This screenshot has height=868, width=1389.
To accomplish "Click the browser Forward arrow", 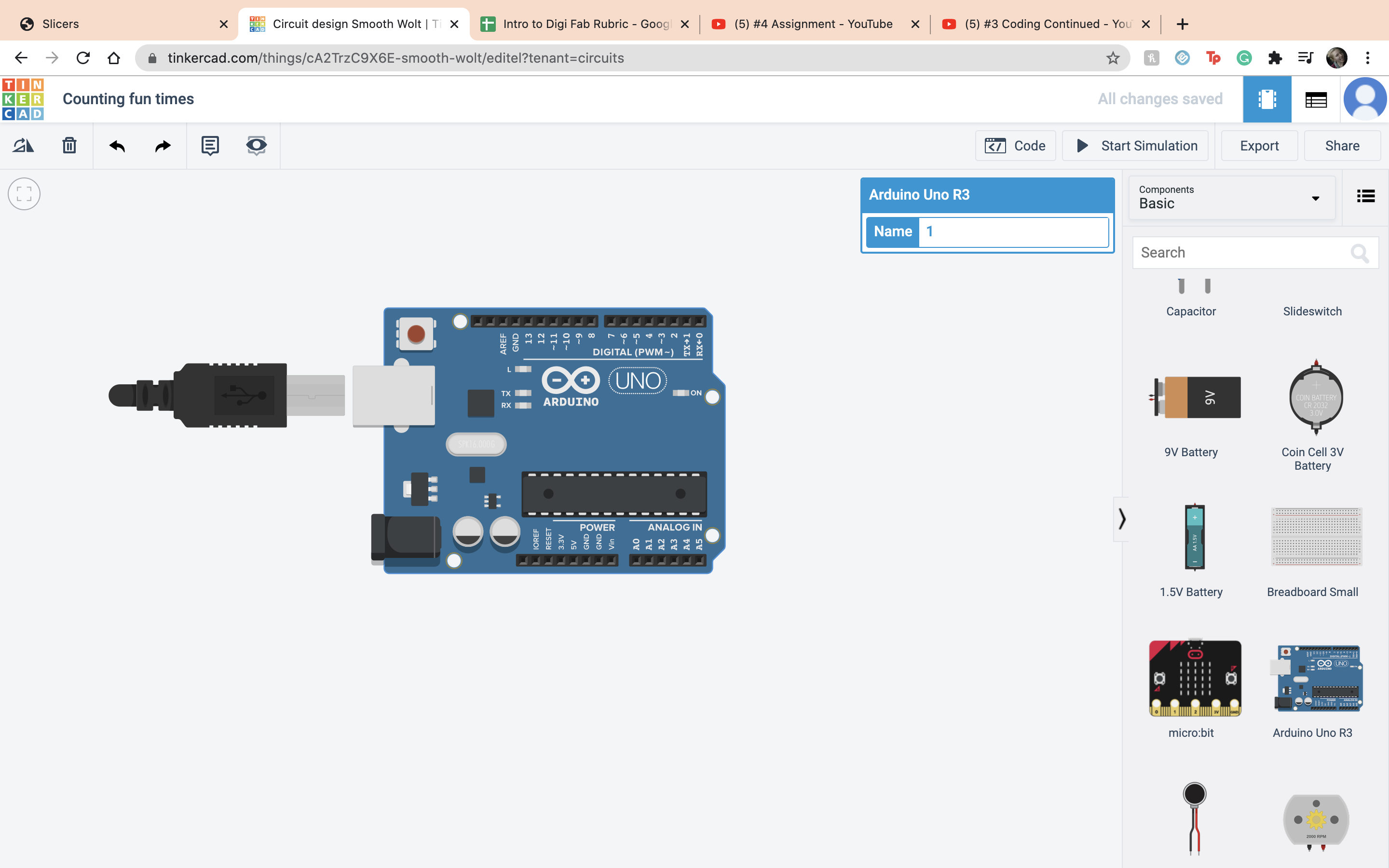I will (52, 58).
